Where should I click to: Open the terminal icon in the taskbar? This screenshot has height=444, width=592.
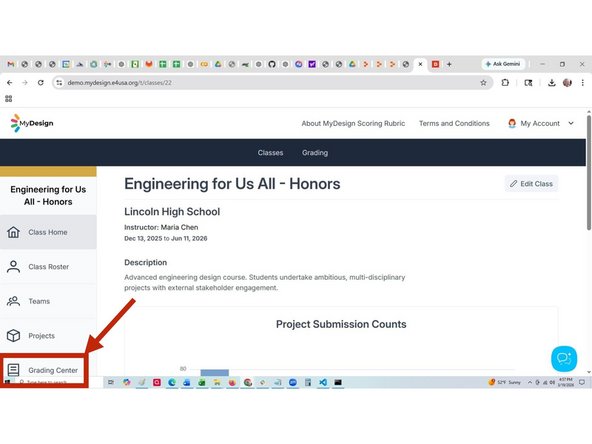(x=338, y=382)
